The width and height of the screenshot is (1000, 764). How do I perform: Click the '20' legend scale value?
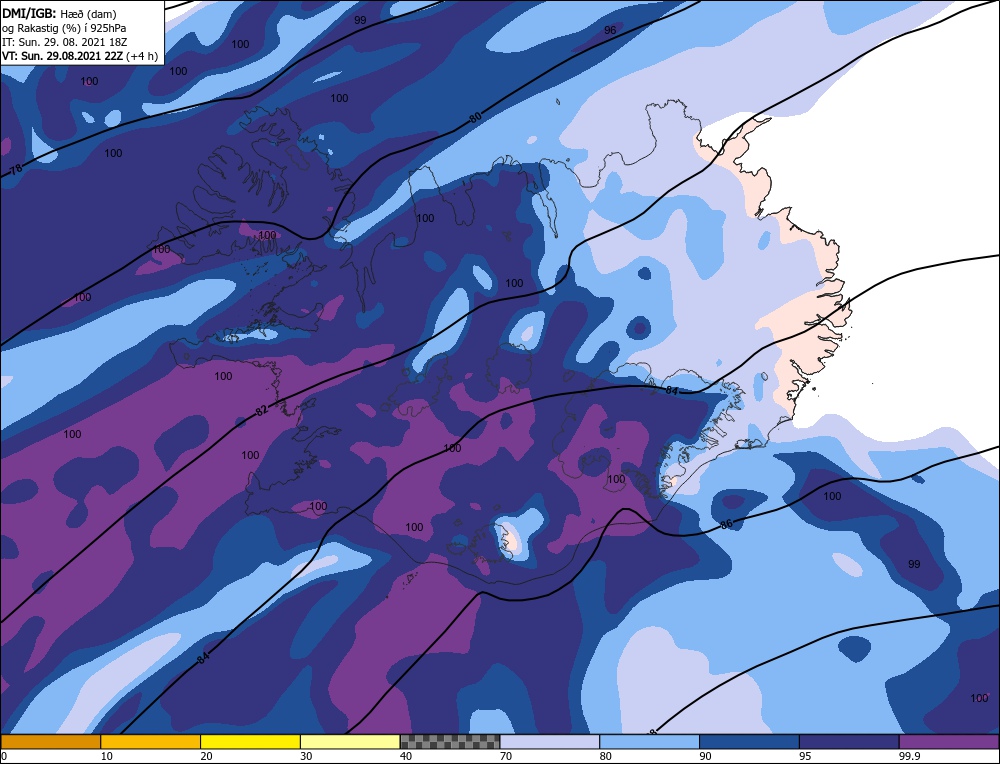(x=206, y=756)
